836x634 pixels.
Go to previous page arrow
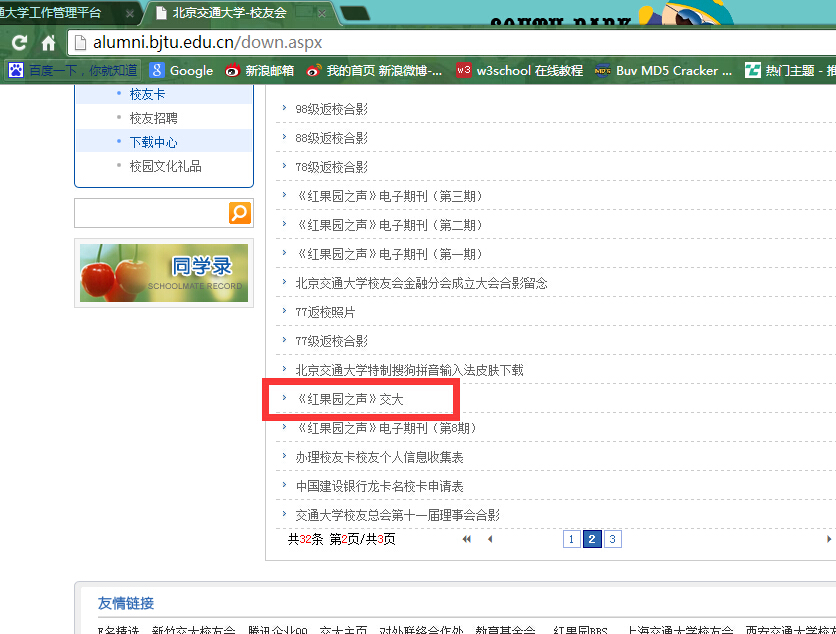489,539
